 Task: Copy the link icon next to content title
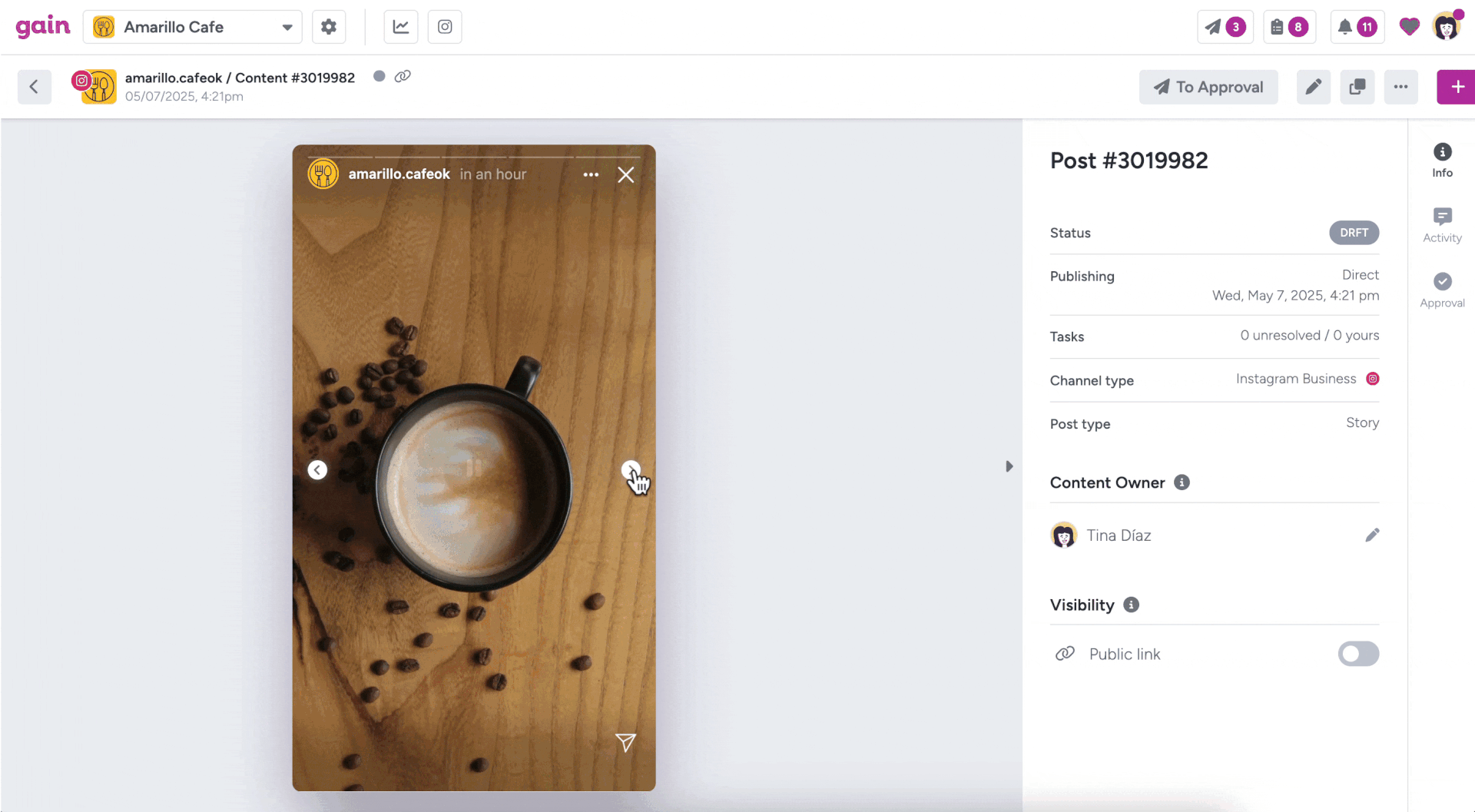[403, 76]
